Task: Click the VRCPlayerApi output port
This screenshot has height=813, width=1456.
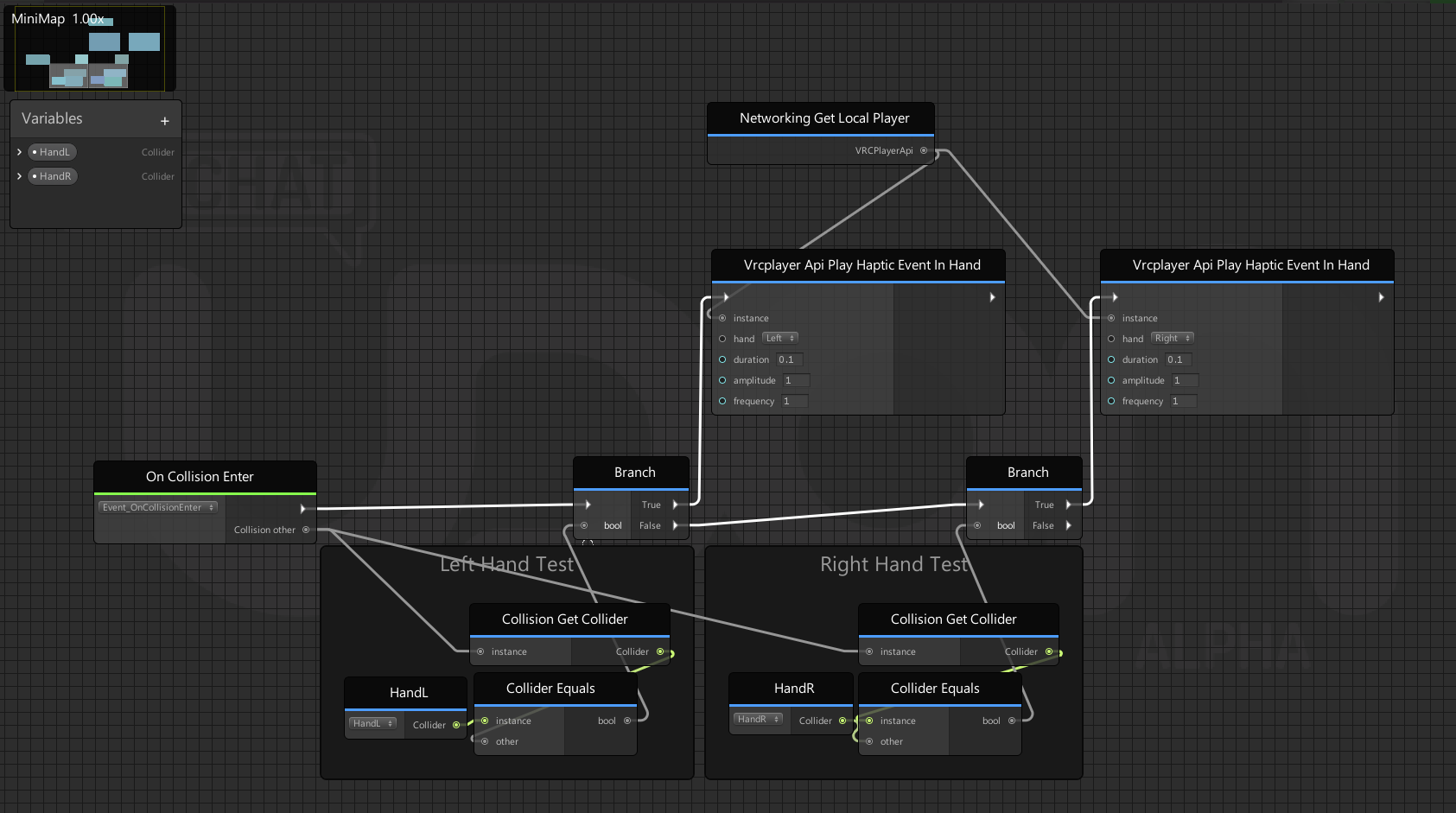Action: coord(924,150)
